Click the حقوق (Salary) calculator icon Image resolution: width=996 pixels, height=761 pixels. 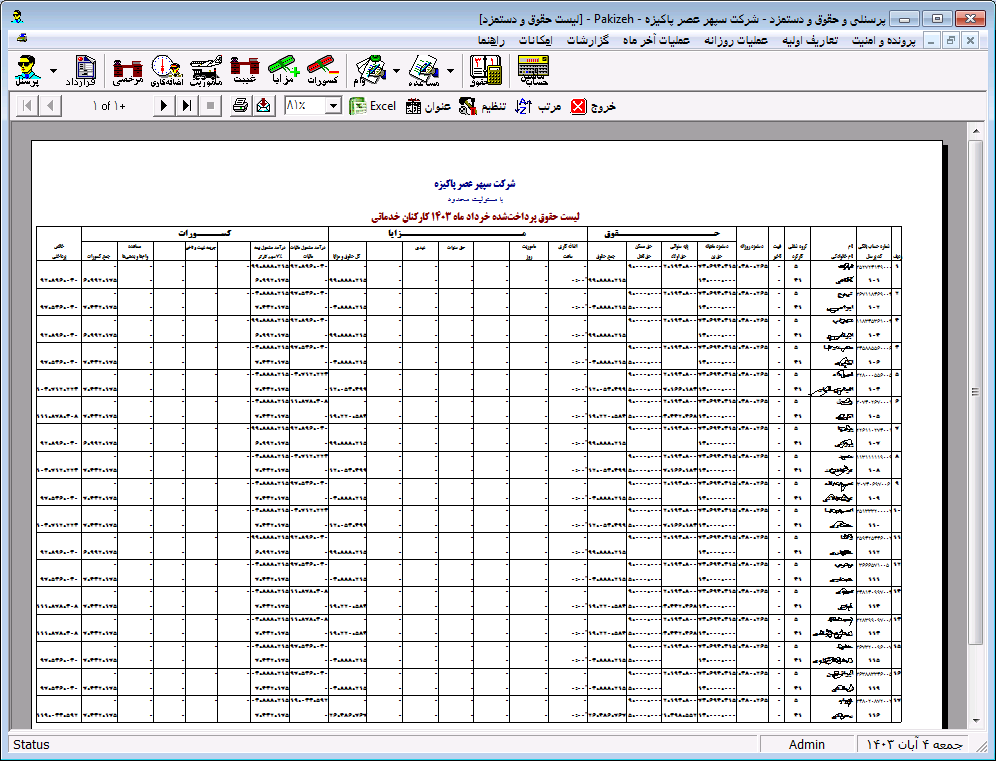(x=485, y=70)
